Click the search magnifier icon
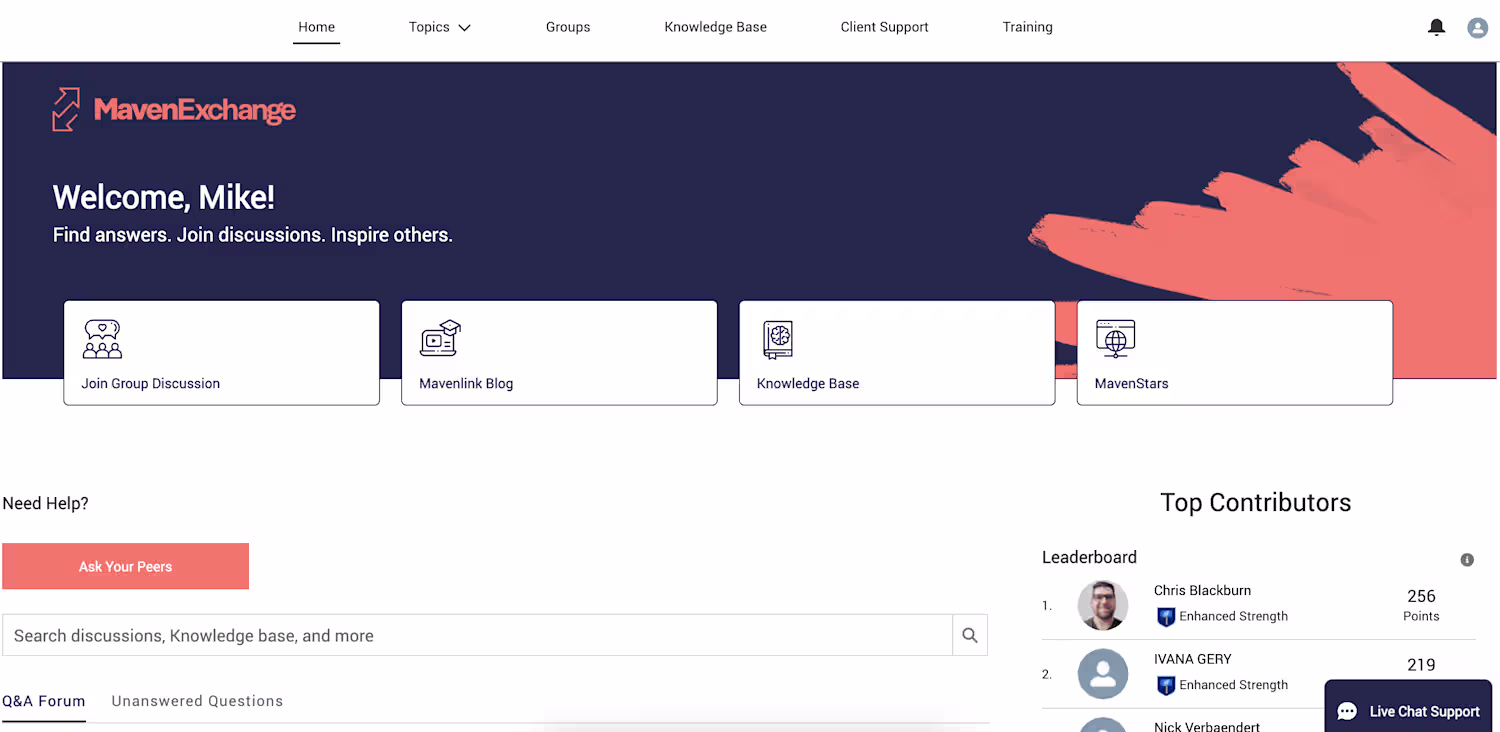 click(970, 635)
